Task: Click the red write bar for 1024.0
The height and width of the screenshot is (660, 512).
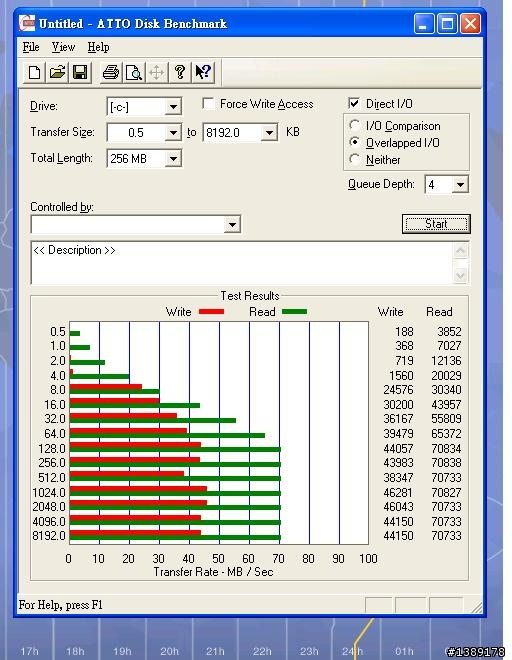Action: point(138,489)
